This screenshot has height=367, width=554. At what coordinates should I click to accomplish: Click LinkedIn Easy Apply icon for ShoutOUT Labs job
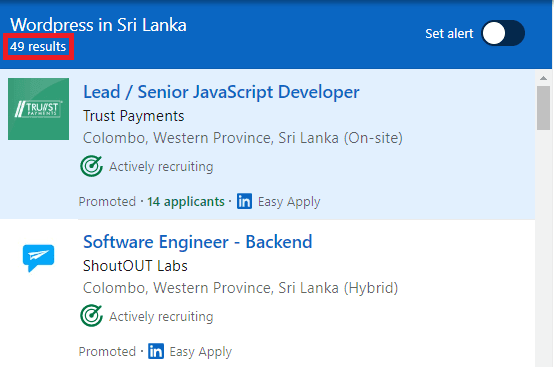coord(156,351)
